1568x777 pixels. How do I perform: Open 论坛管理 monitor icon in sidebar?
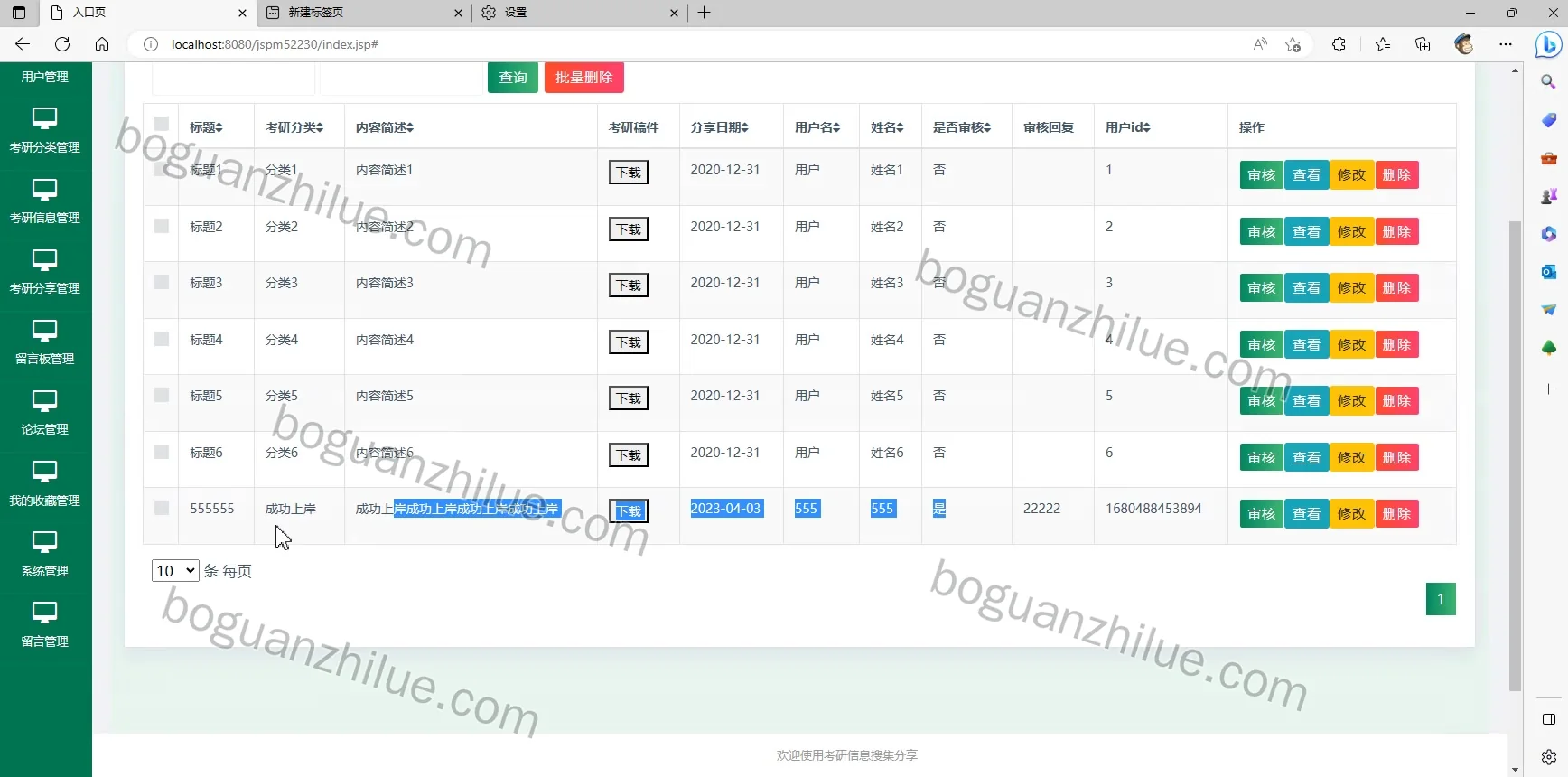click(x=44, y=400)
